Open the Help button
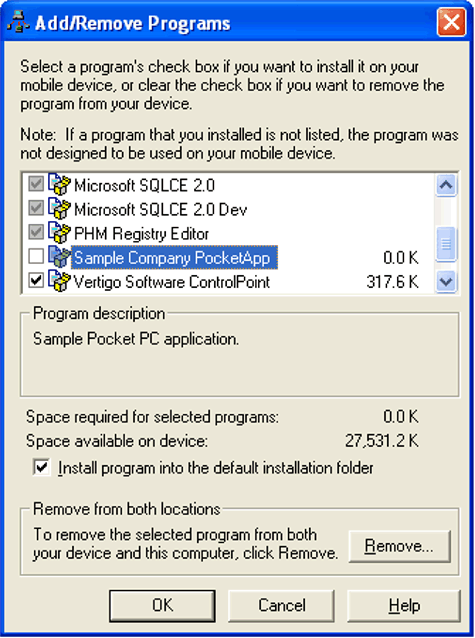The image size is (475, 638). 404,606
